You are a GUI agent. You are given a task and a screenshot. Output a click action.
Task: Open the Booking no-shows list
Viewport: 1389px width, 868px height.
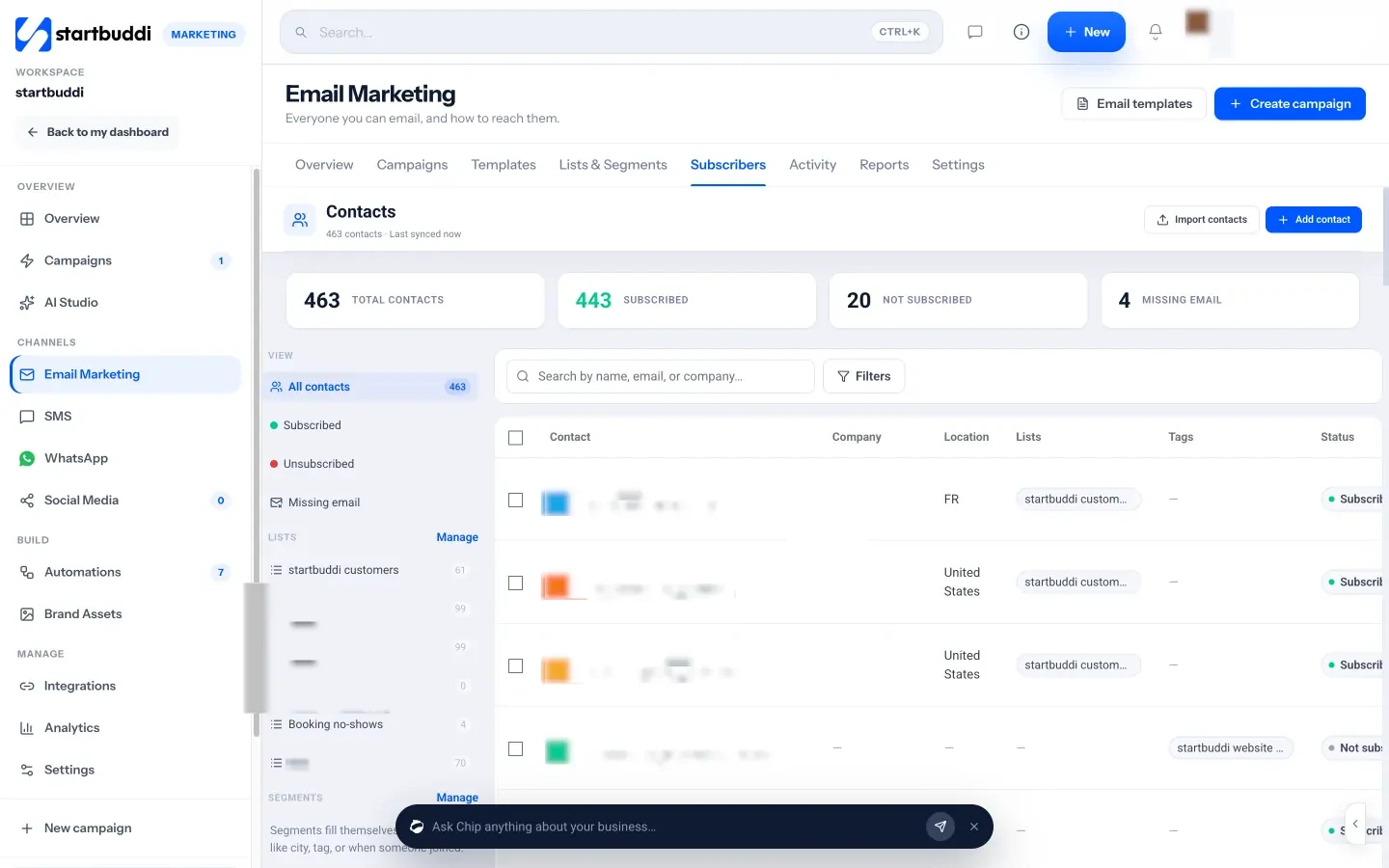pyautogui.click(x=371, y=724)
